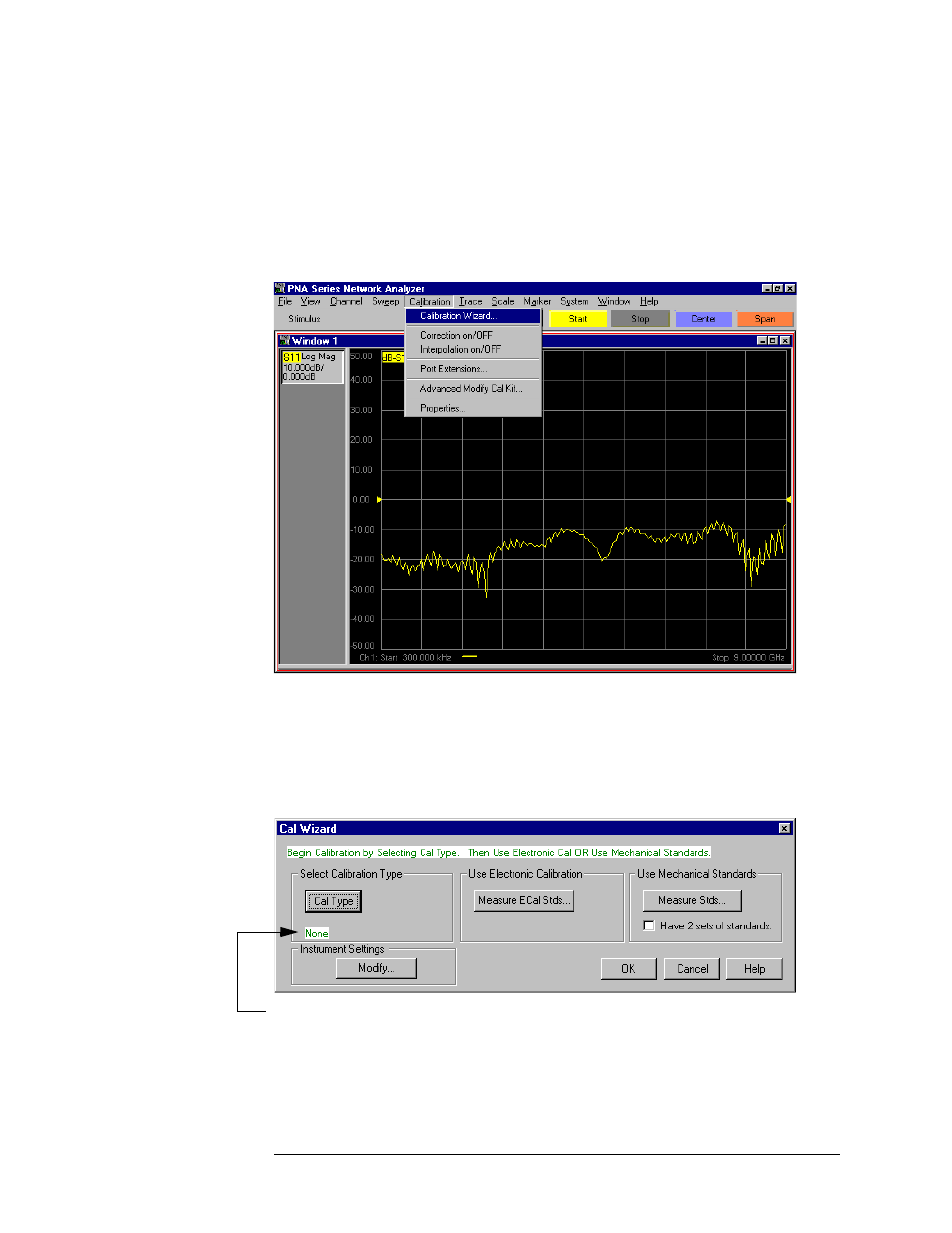This screenshot has height=1233, width=952.
Task: Click the Window 1 title icon
Action: pos(285,341)
